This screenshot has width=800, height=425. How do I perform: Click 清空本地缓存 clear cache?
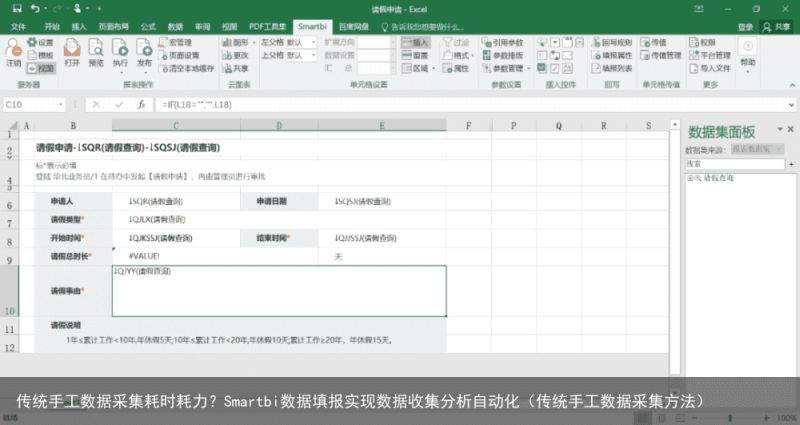186,68
